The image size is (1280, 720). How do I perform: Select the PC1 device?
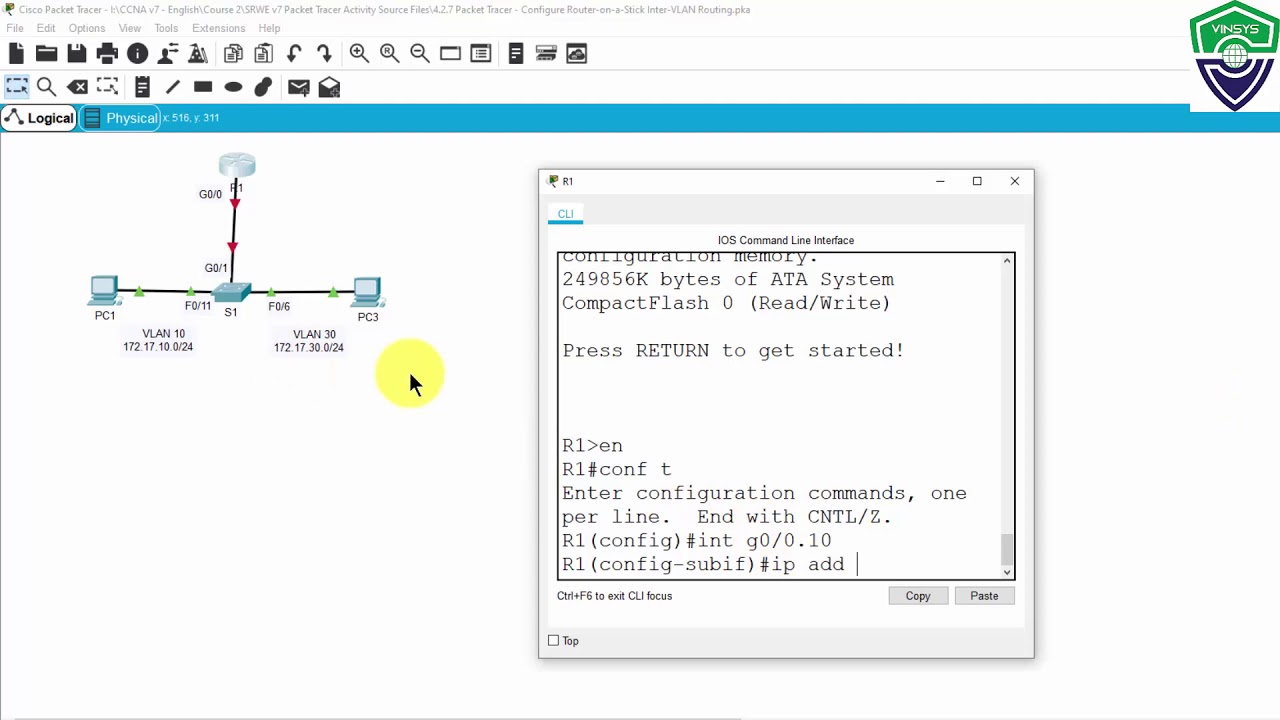[104, 291]
